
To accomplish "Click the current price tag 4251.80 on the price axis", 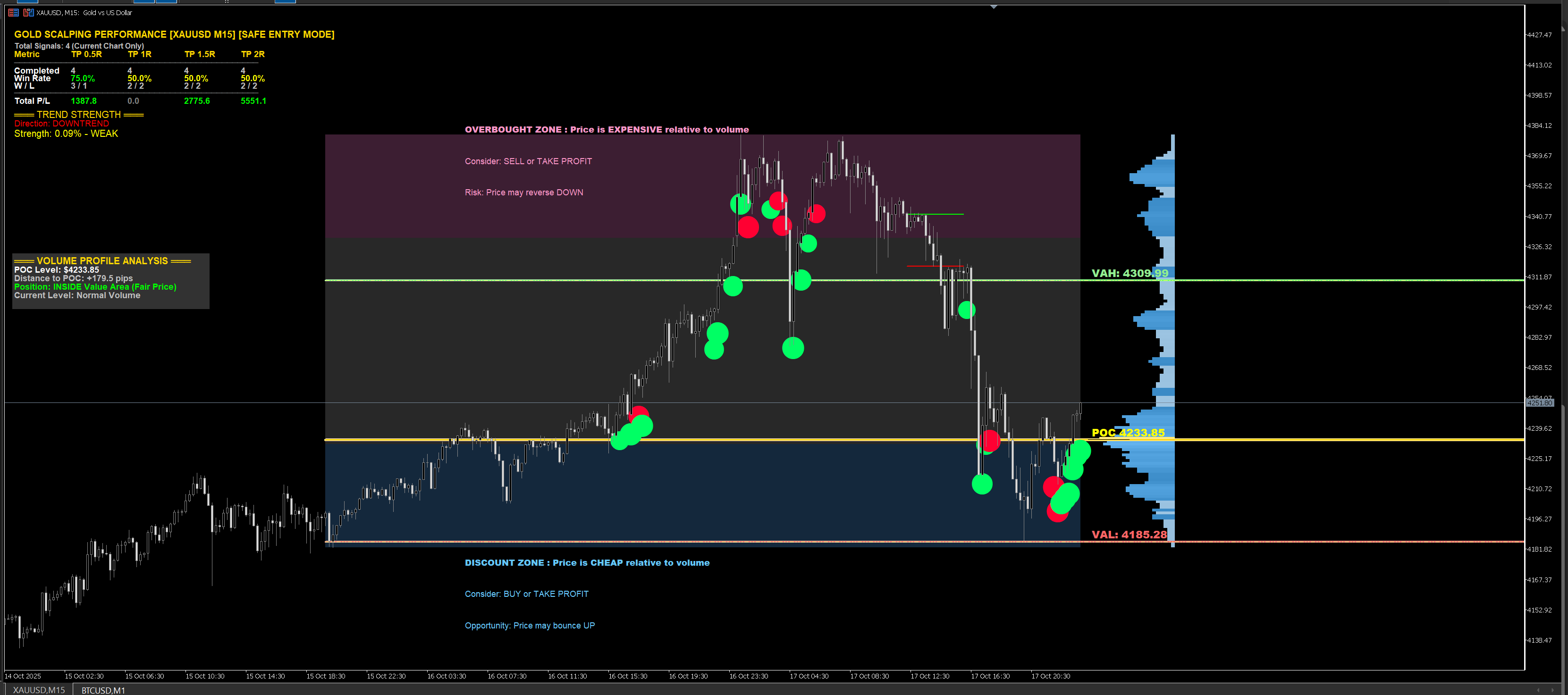I will point(1539,403).
